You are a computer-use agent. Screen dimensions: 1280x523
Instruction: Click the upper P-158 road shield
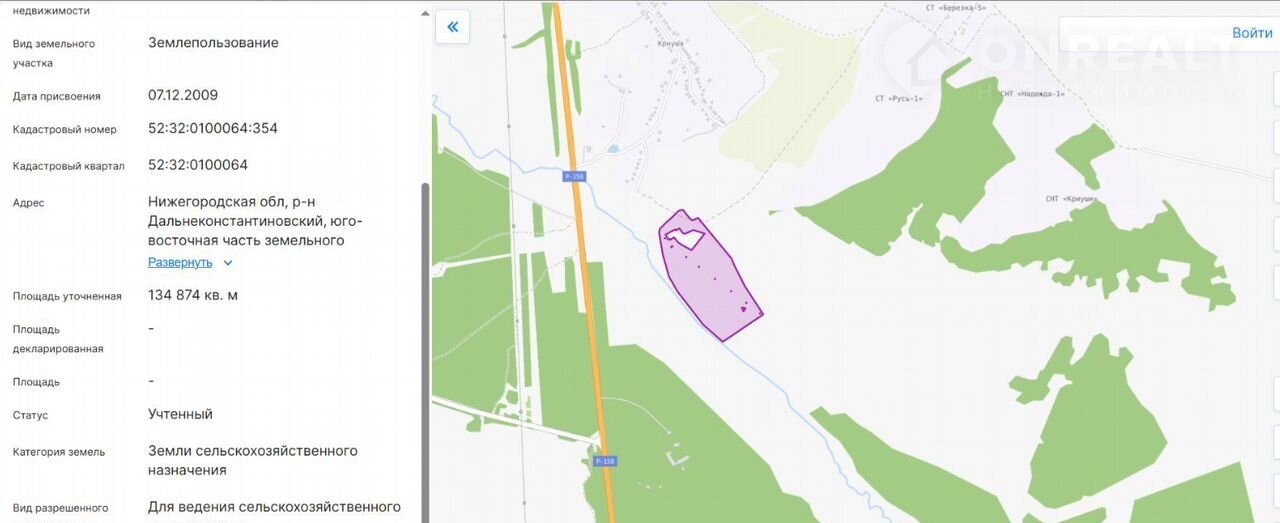point(574,176)
